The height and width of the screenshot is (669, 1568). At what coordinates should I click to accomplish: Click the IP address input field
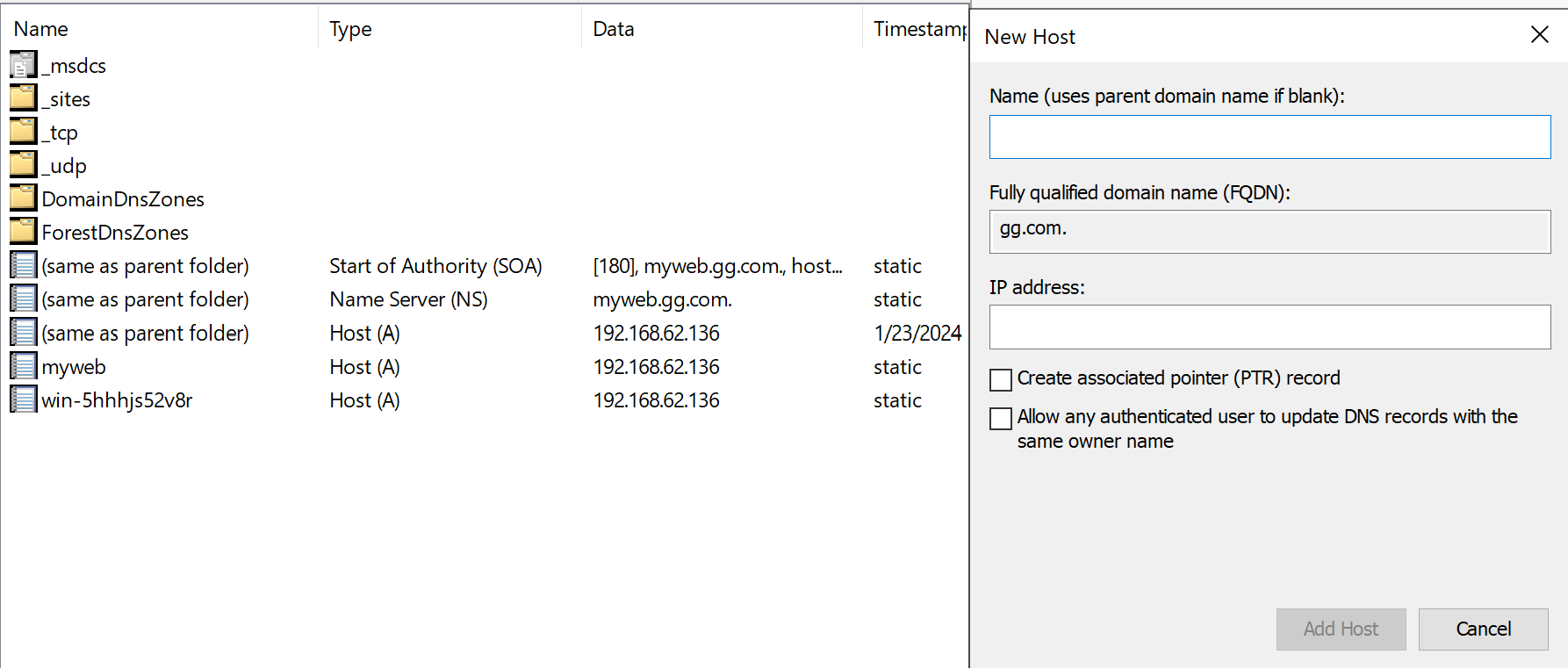tap(1270, 327)
